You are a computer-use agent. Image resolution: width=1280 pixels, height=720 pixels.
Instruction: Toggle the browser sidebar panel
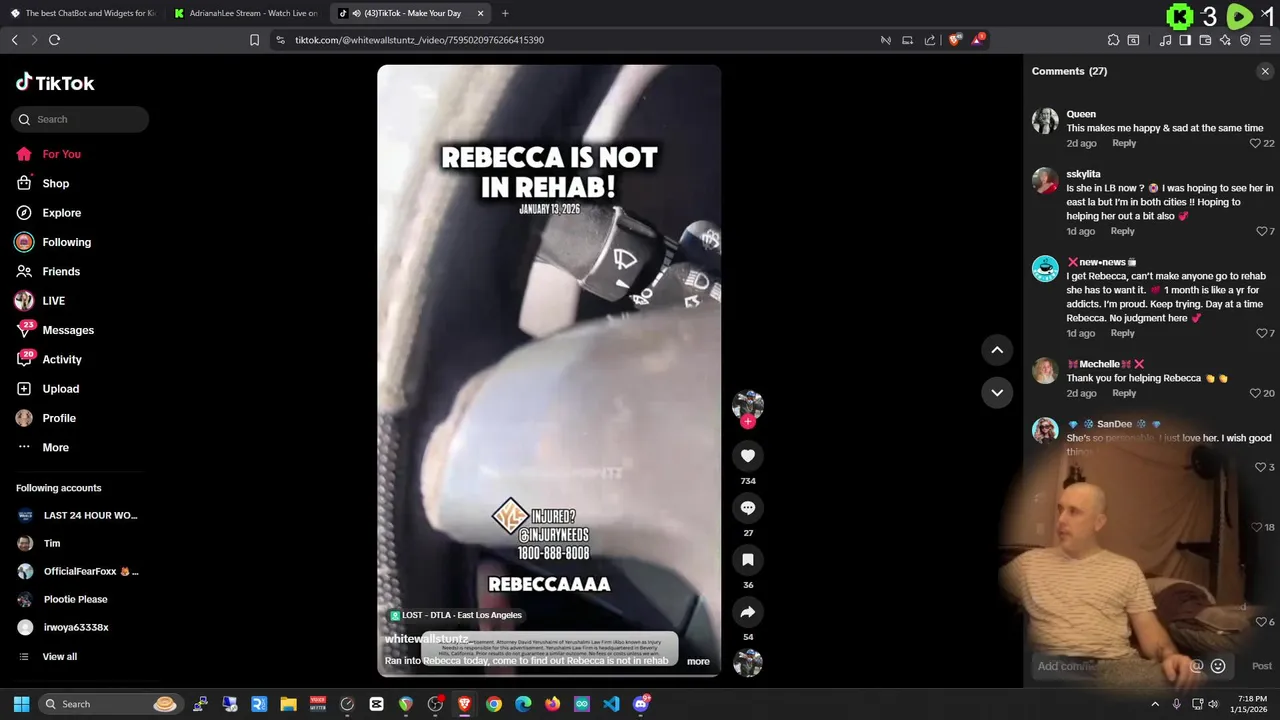coord(1185,40)
